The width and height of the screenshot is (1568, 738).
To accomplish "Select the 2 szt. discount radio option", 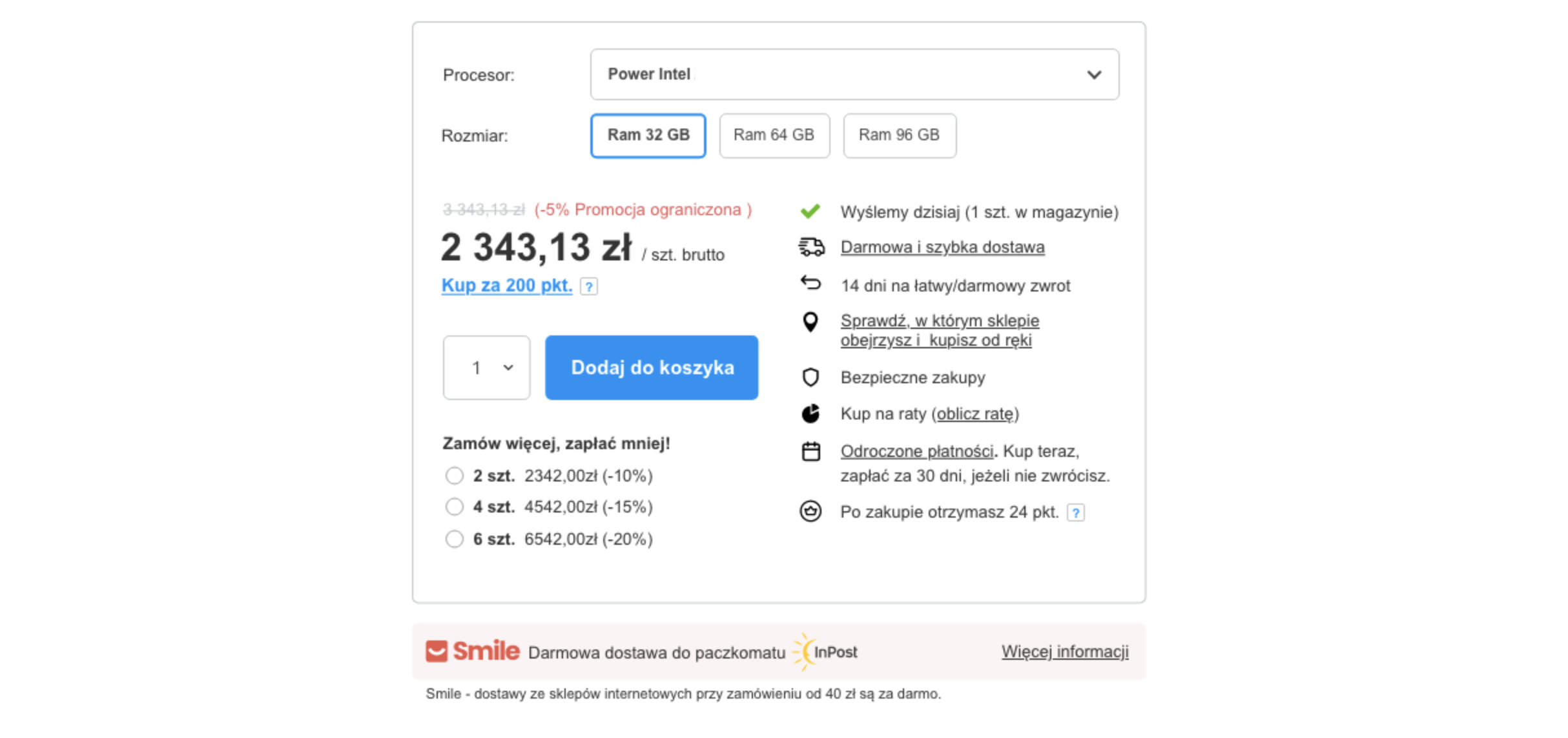I will tap(455, 476).
